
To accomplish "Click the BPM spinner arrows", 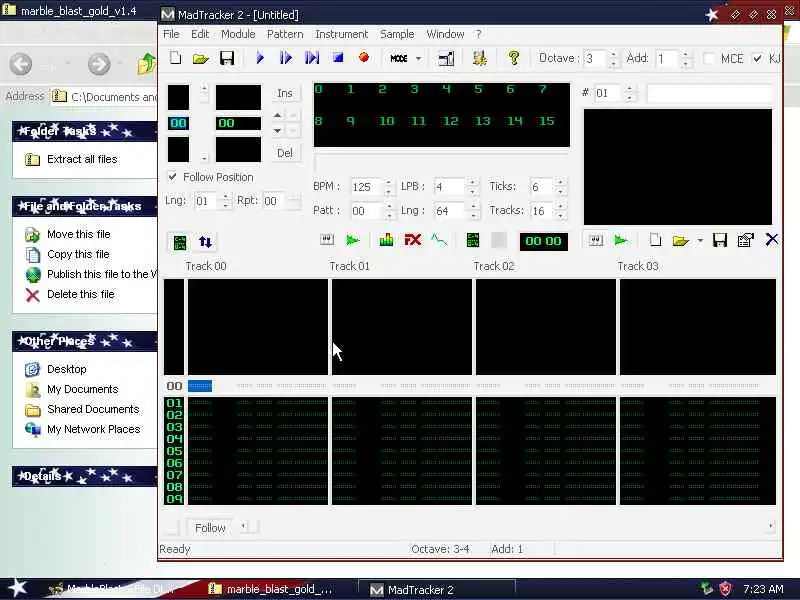I will [x=389, y=186].
